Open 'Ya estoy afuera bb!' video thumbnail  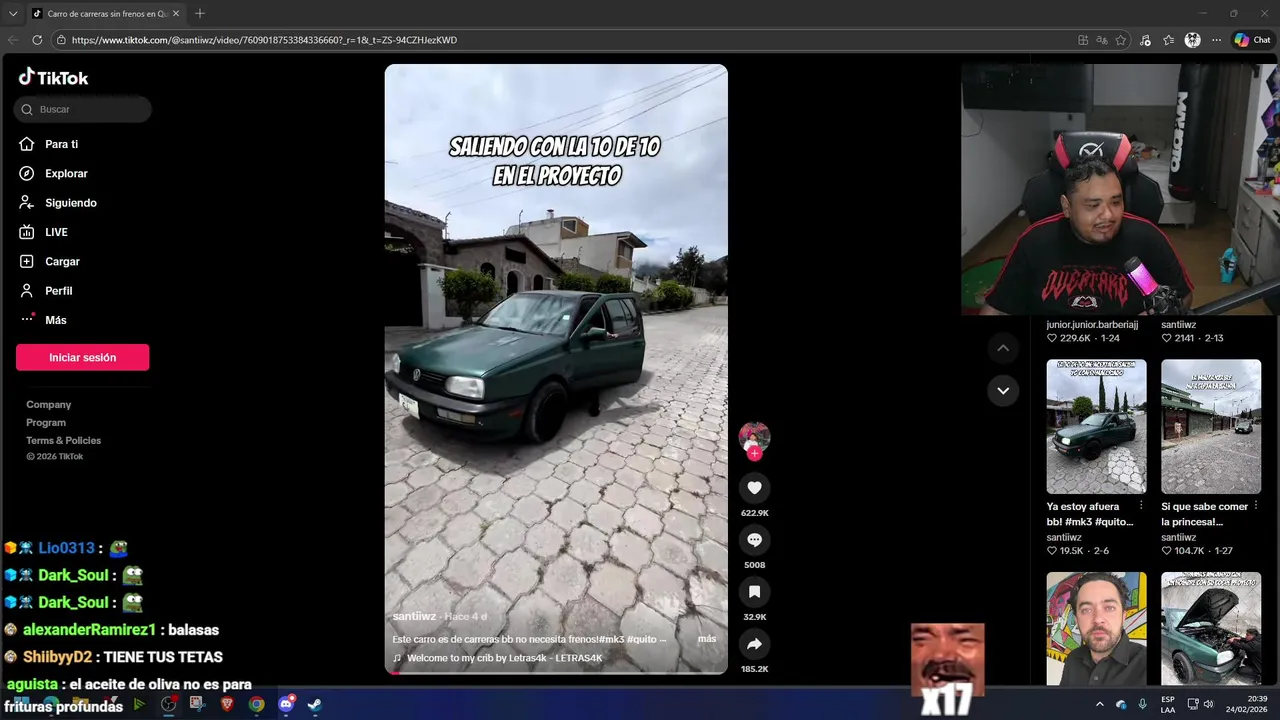coord(1096,427)
